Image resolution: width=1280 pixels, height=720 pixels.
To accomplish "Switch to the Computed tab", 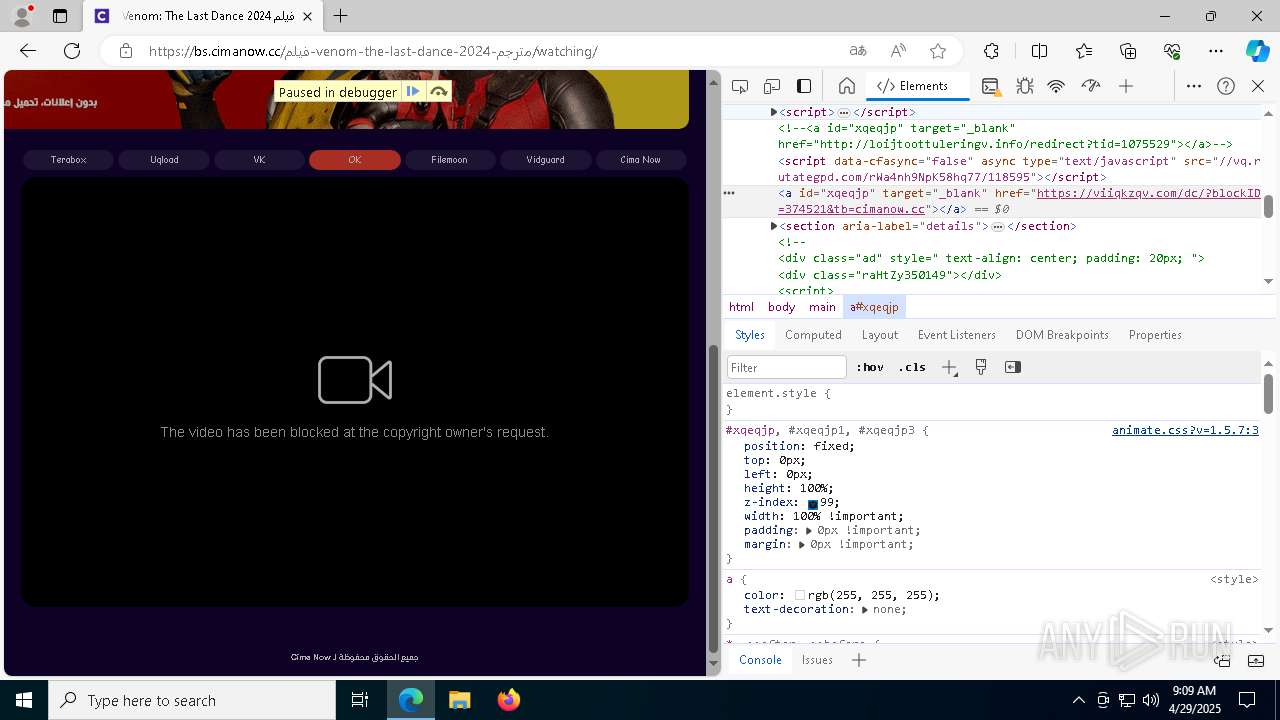I will [813, 335].
